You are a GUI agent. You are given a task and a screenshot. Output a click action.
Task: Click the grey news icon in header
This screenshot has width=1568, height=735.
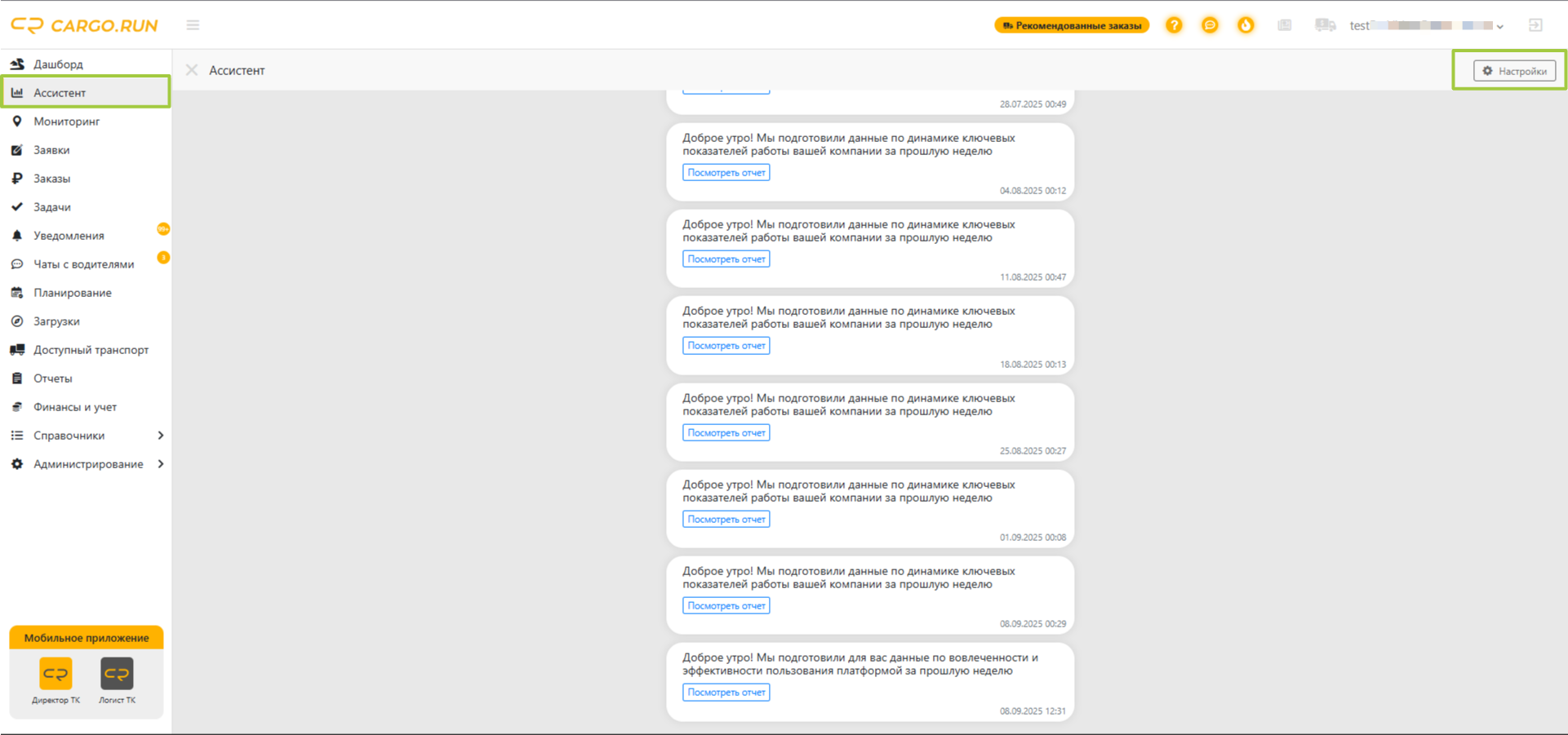[1285, 25]
